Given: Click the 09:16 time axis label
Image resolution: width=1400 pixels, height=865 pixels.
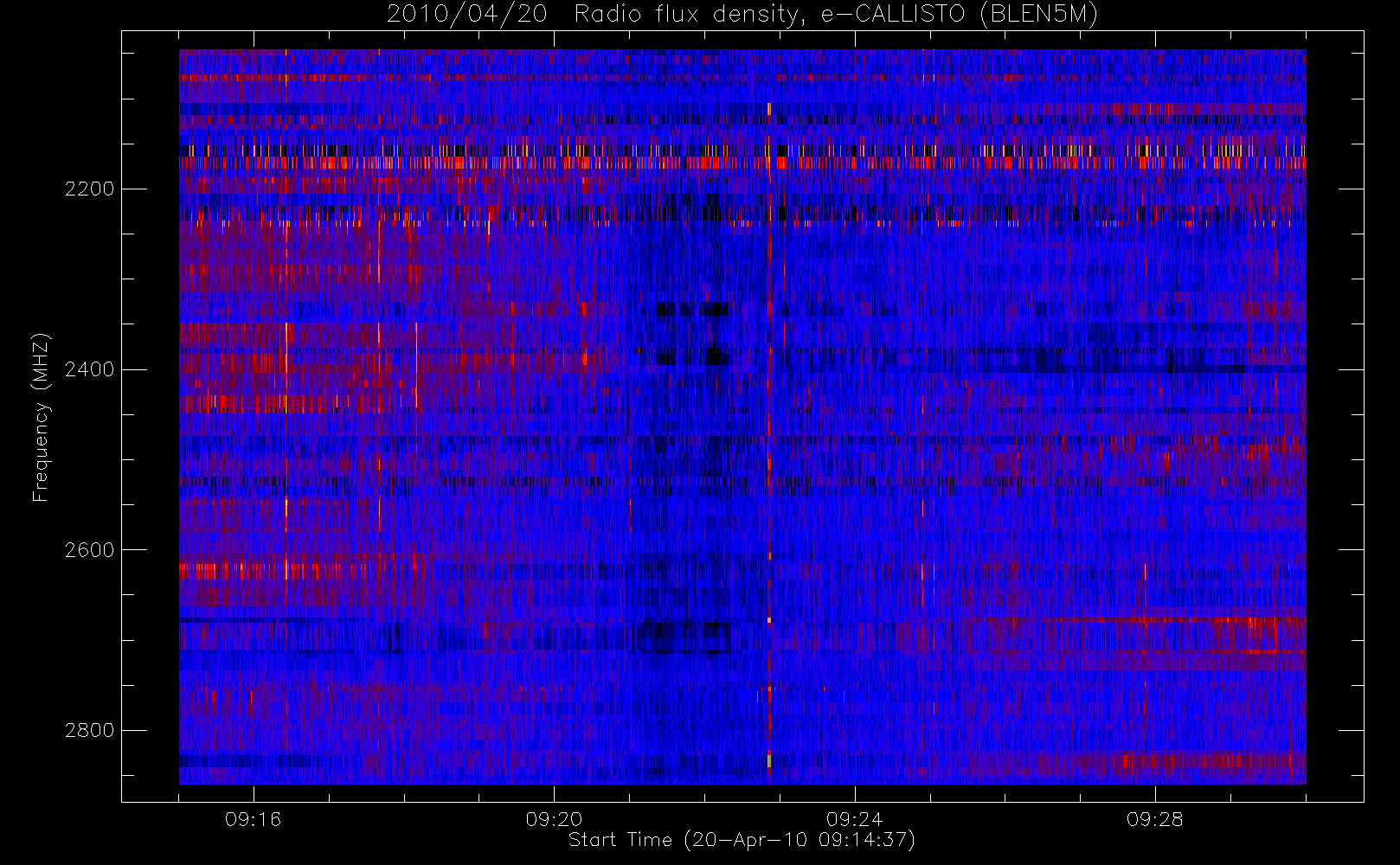Looking at the screenshot, I should click(254, 819).
